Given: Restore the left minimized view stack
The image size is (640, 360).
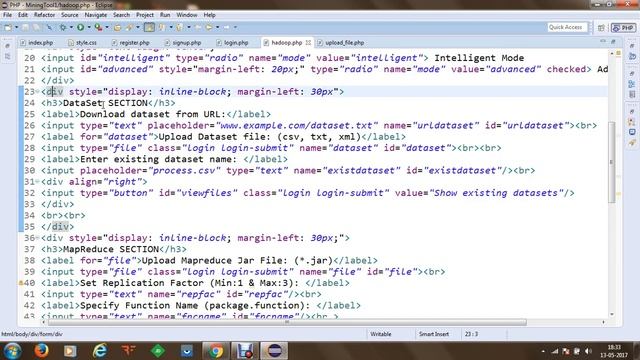Looking at the screenshot, I should click(7, 46).
